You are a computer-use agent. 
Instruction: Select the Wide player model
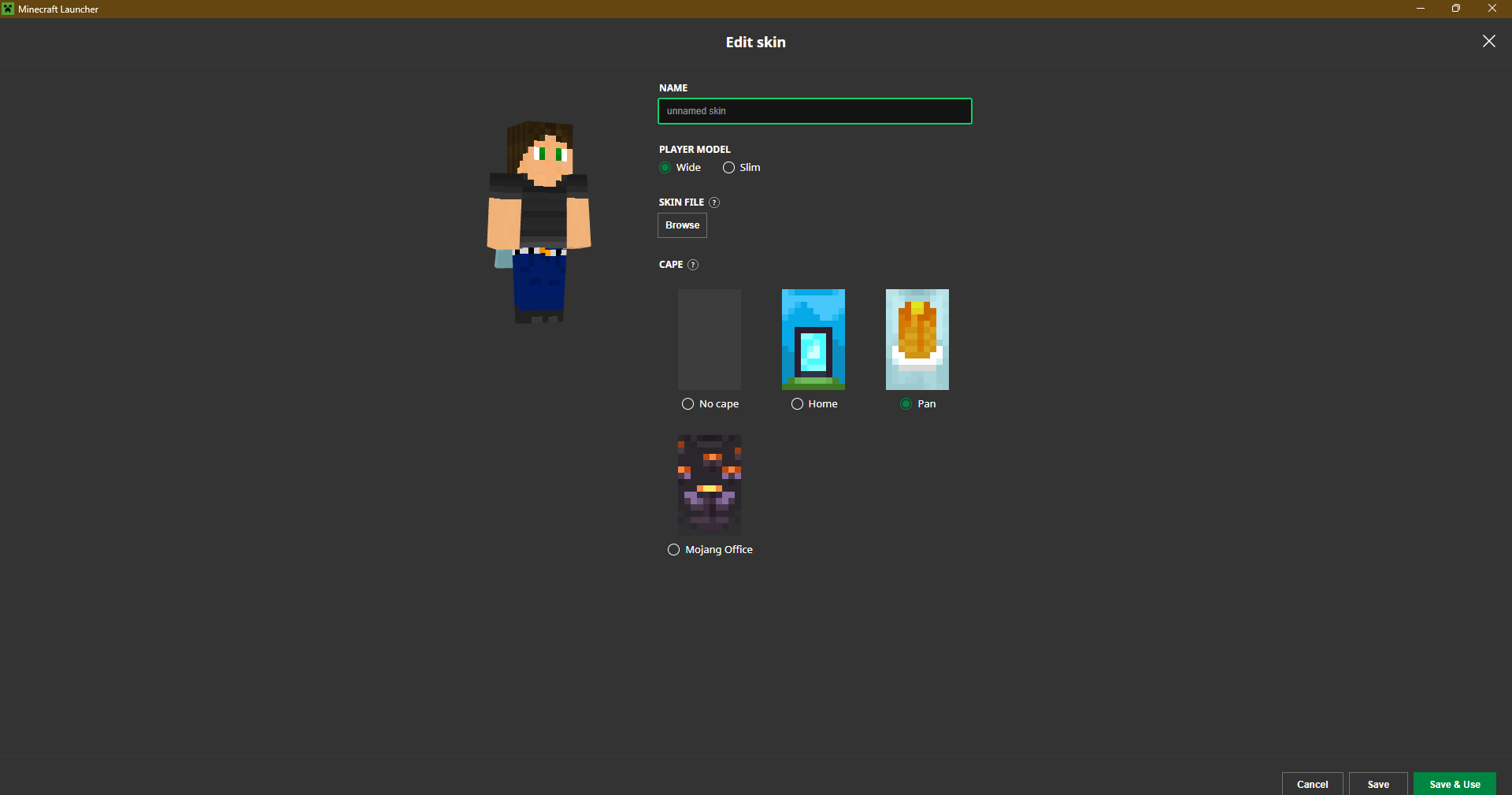[x=665, y=168]
